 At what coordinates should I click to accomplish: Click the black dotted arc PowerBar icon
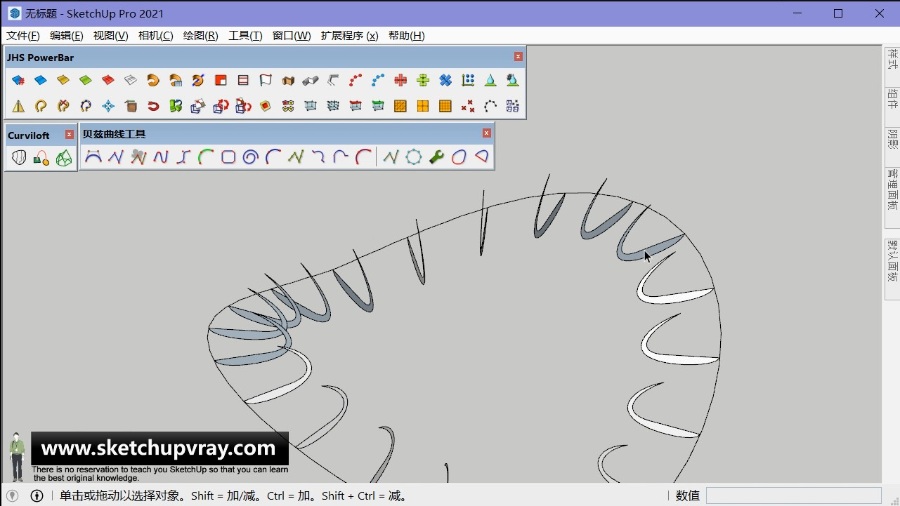[x=490, y=106]
